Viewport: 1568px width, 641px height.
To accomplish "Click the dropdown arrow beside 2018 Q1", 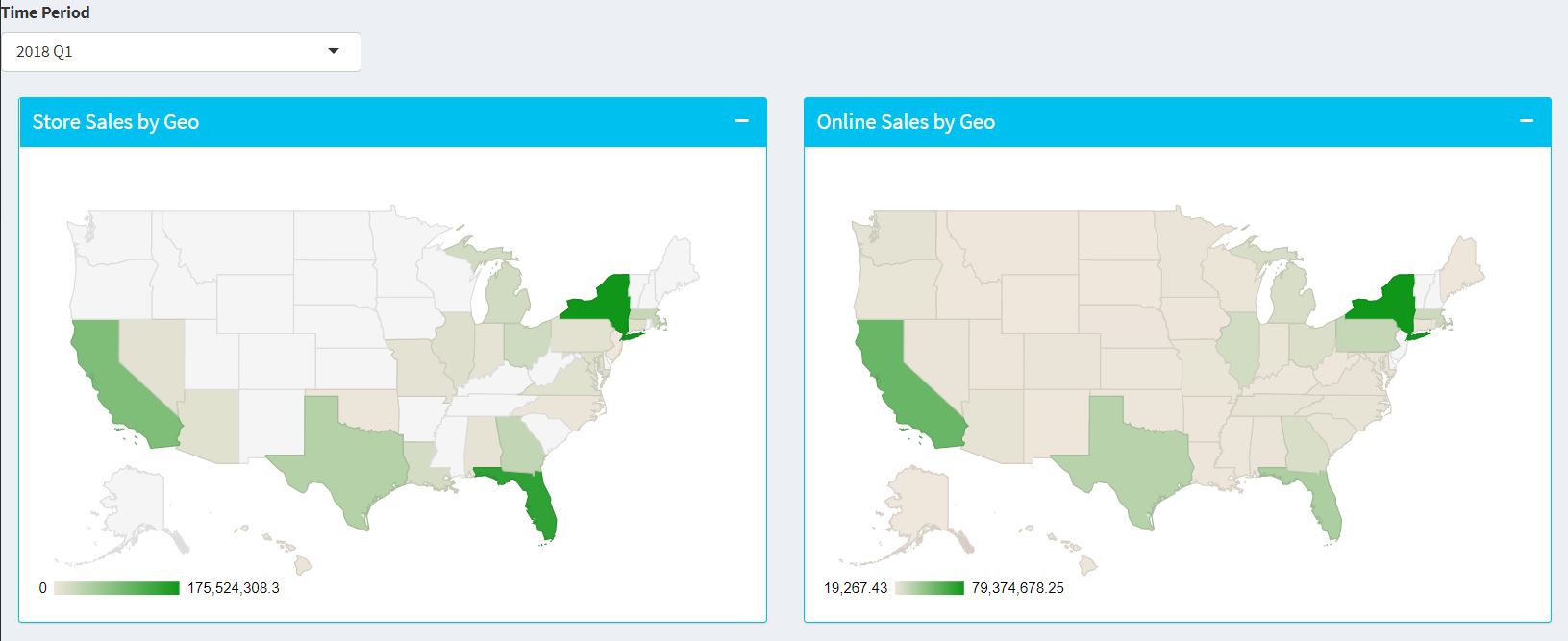I will pyautogui.click(x=334, y=51).
